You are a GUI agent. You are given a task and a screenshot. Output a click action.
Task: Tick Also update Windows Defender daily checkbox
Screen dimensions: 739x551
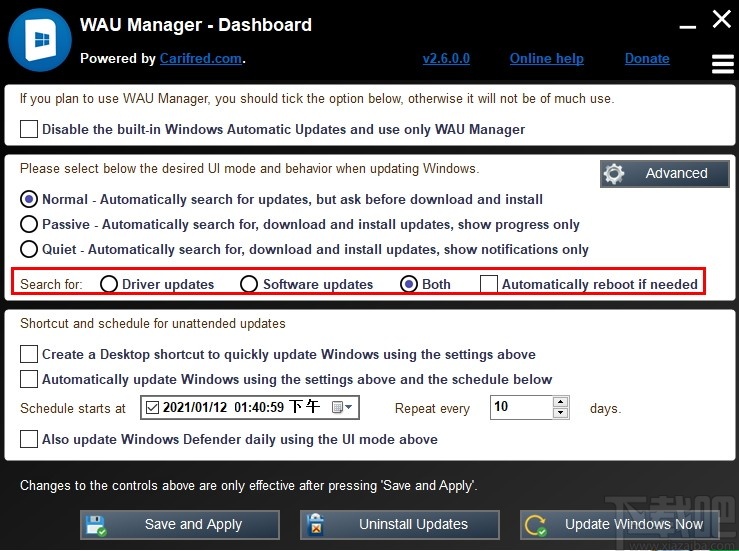pos(29,439)
